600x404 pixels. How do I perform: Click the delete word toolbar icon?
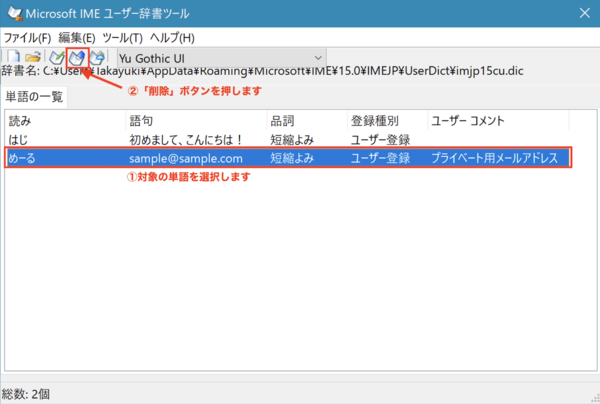[77, 58]
